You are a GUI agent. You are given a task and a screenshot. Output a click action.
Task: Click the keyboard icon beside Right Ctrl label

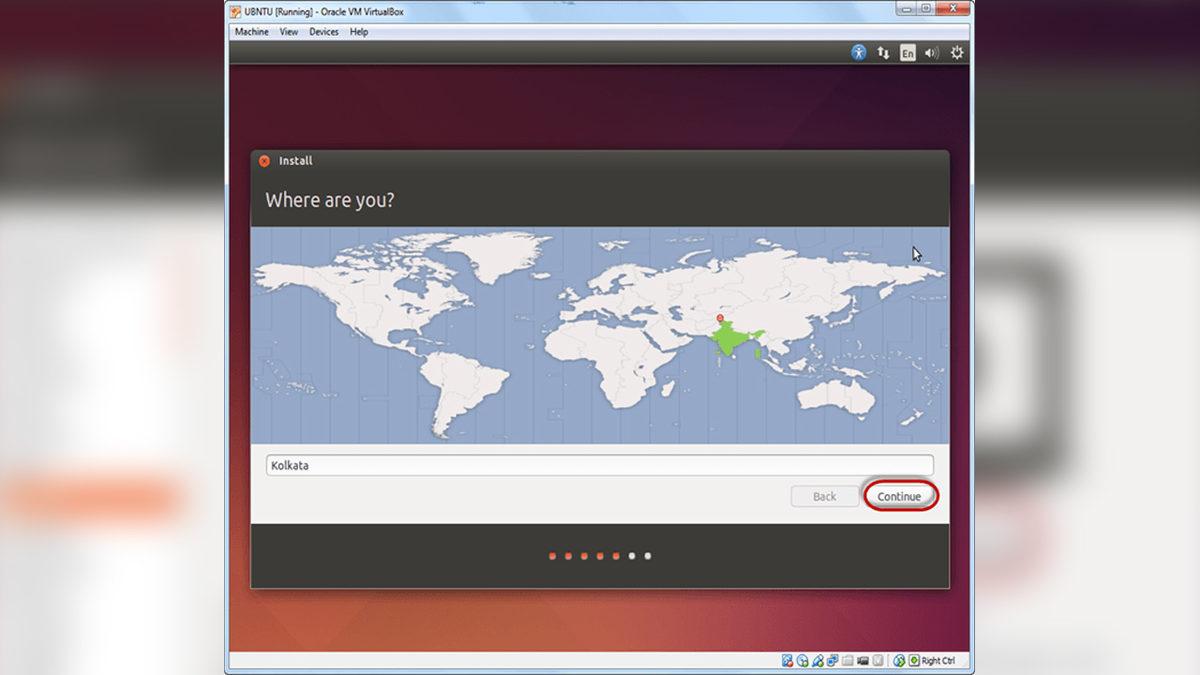point(915,660)
